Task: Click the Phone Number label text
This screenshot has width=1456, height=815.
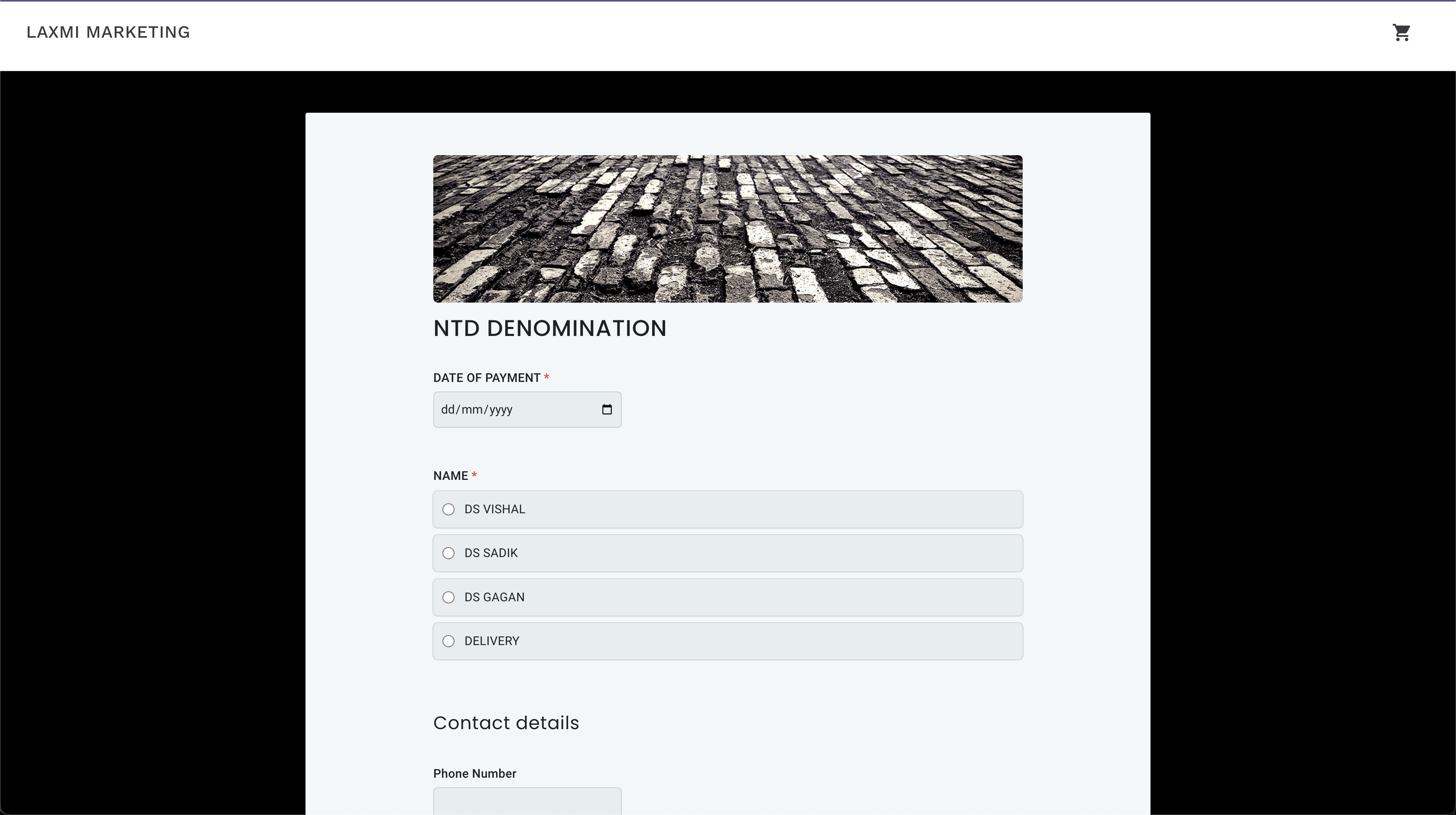Action: coord(474,774)
